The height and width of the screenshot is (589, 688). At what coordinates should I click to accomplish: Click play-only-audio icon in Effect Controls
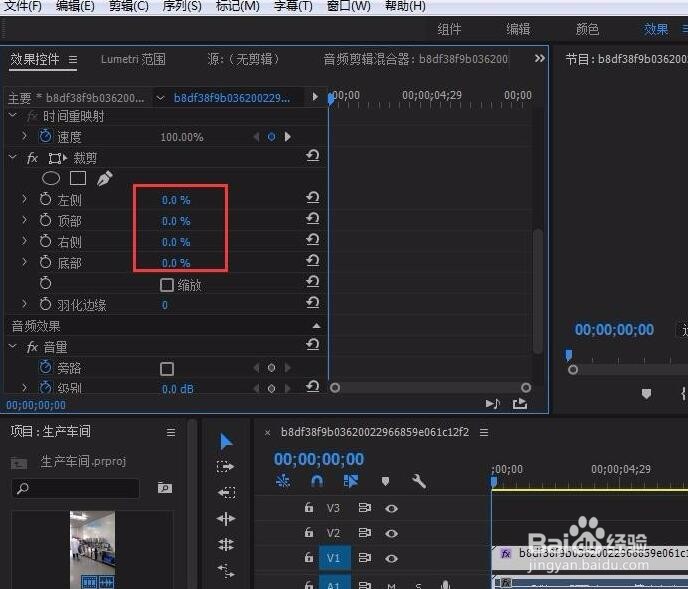pos(493,403)
